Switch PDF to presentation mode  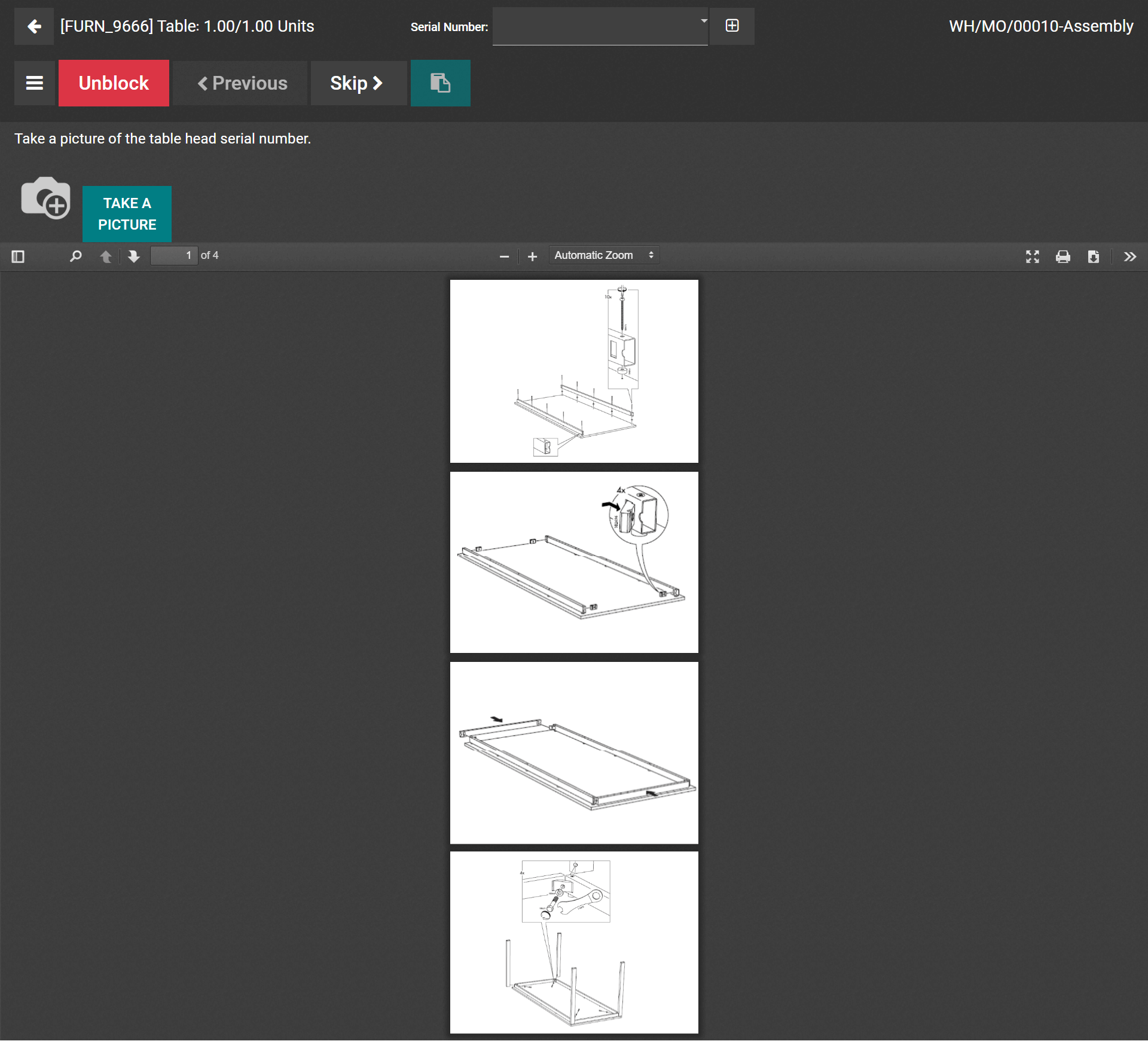pos(1032,257)
